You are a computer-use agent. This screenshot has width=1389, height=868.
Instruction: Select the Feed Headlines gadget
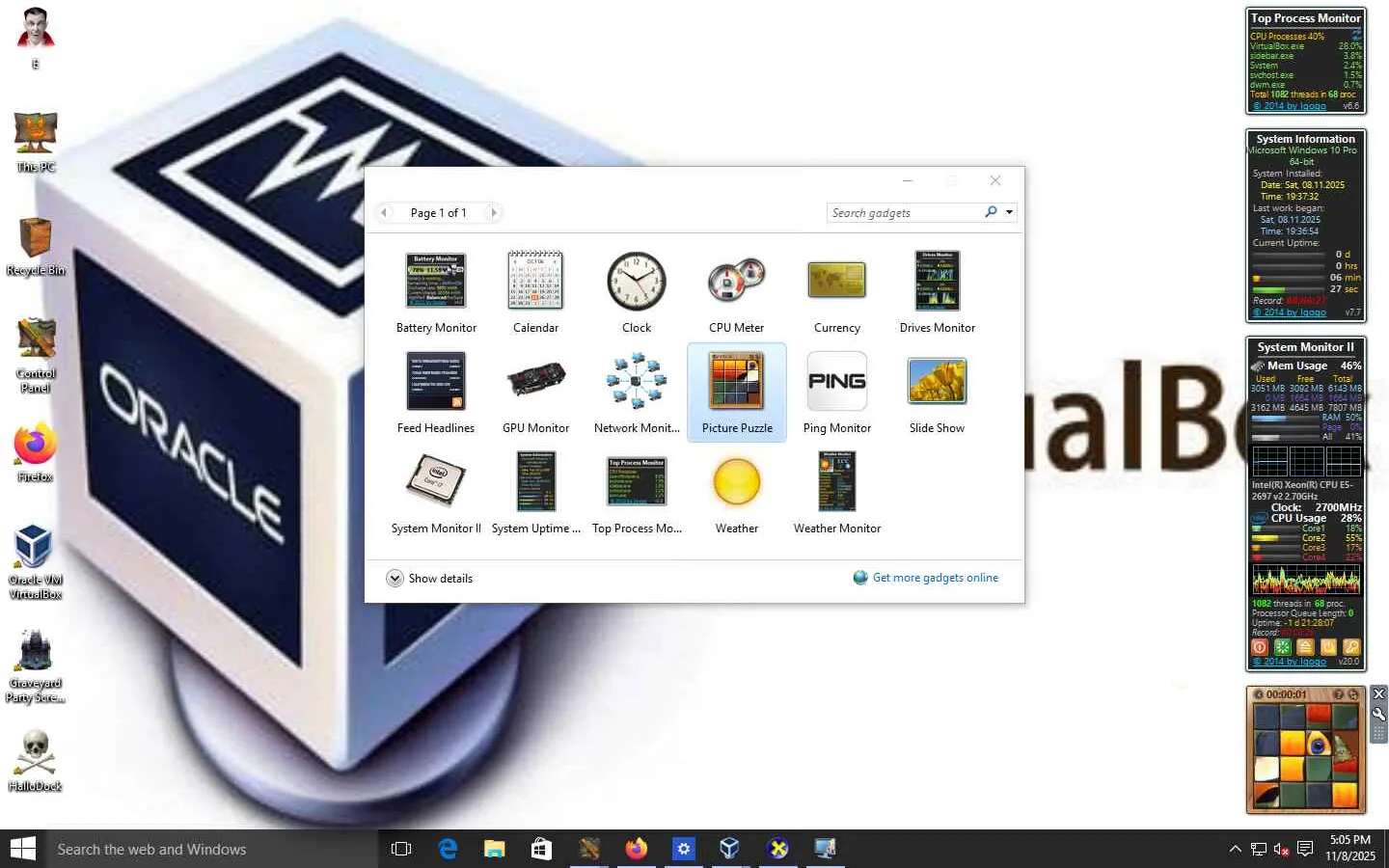pos(436,393)
